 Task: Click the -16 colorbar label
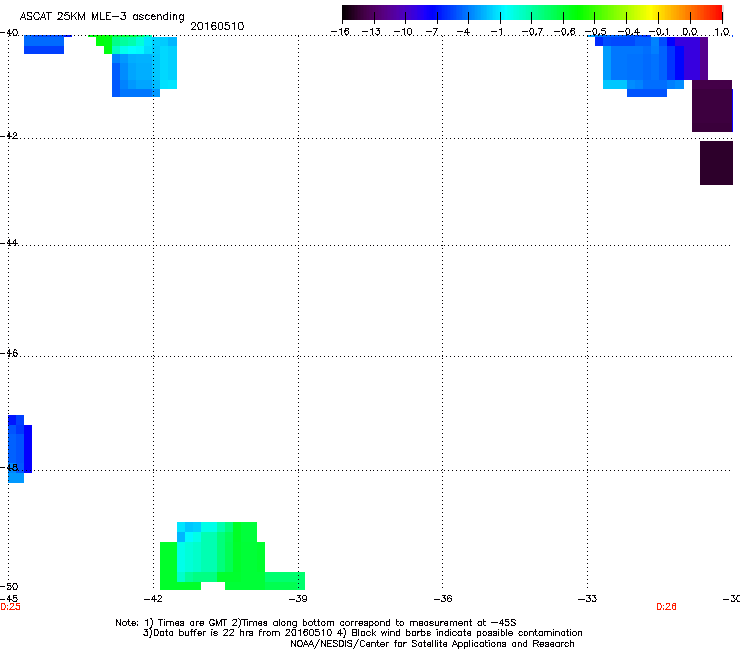[340, 32]
